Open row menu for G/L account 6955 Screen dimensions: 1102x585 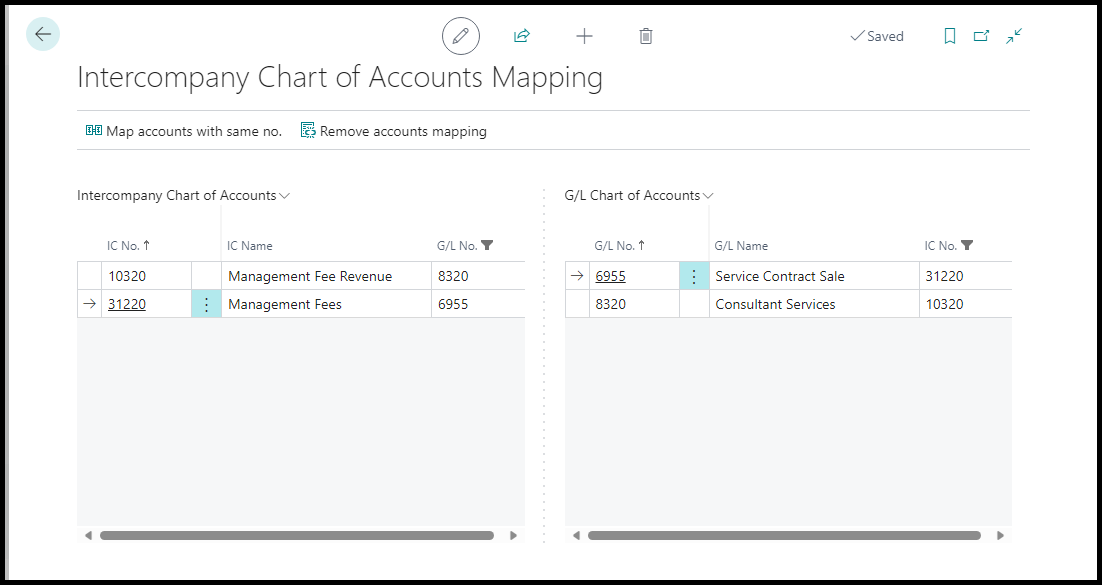(694, 277)
